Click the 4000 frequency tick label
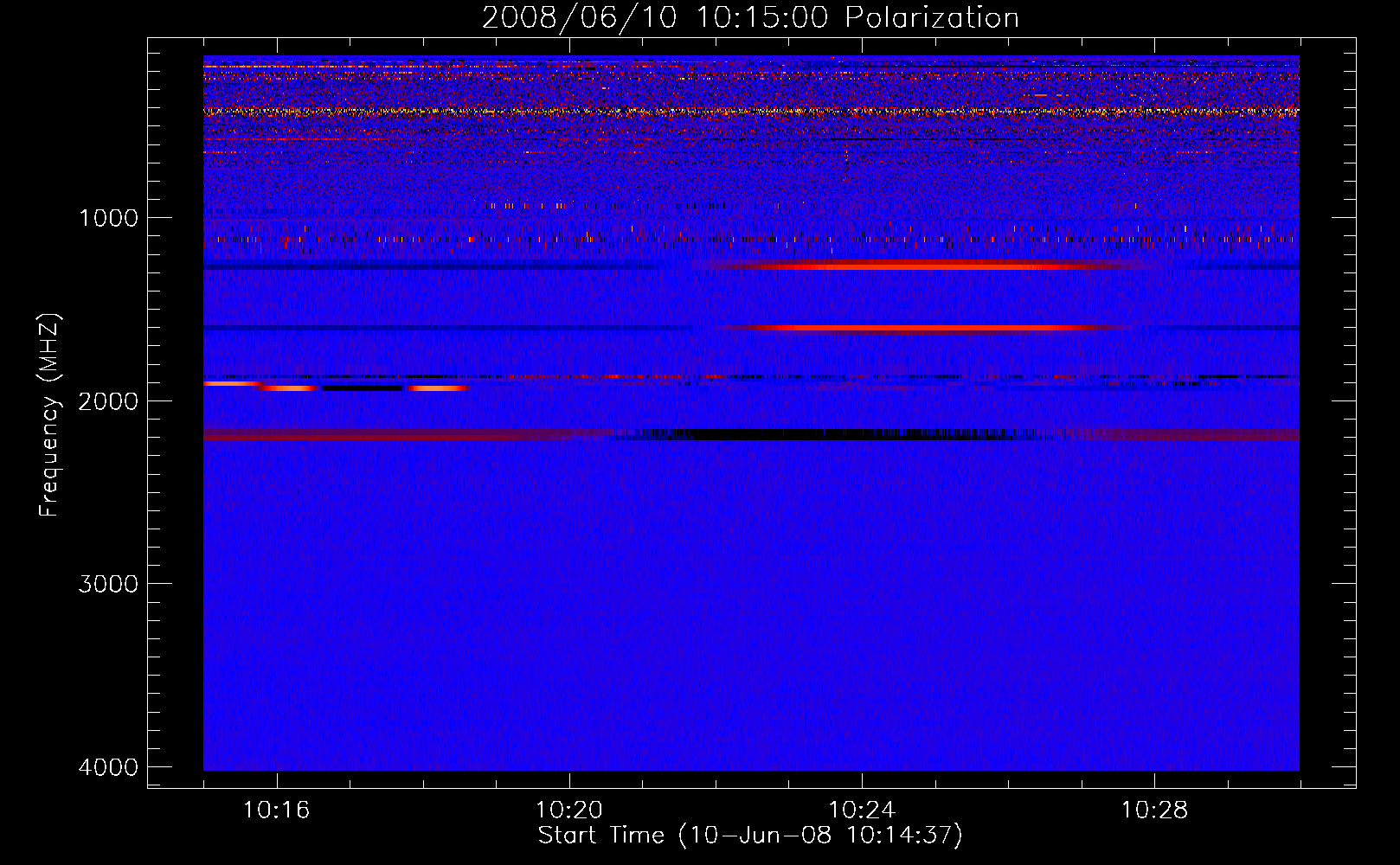This screenshot has height=865, width=1400. 108,766
